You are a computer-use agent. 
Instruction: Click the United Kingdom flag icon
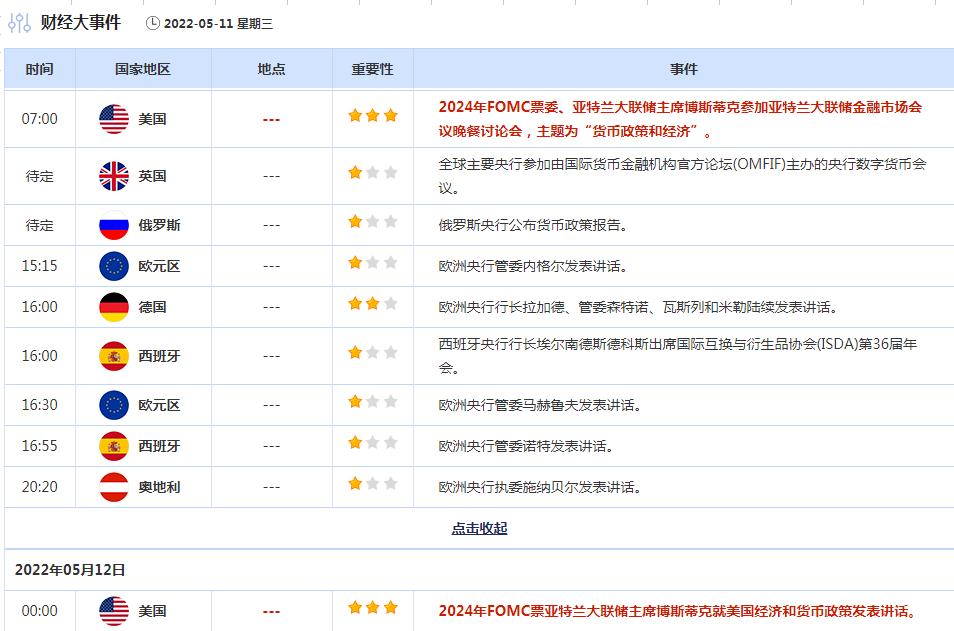pyautogui.click(x=114, y=176)
